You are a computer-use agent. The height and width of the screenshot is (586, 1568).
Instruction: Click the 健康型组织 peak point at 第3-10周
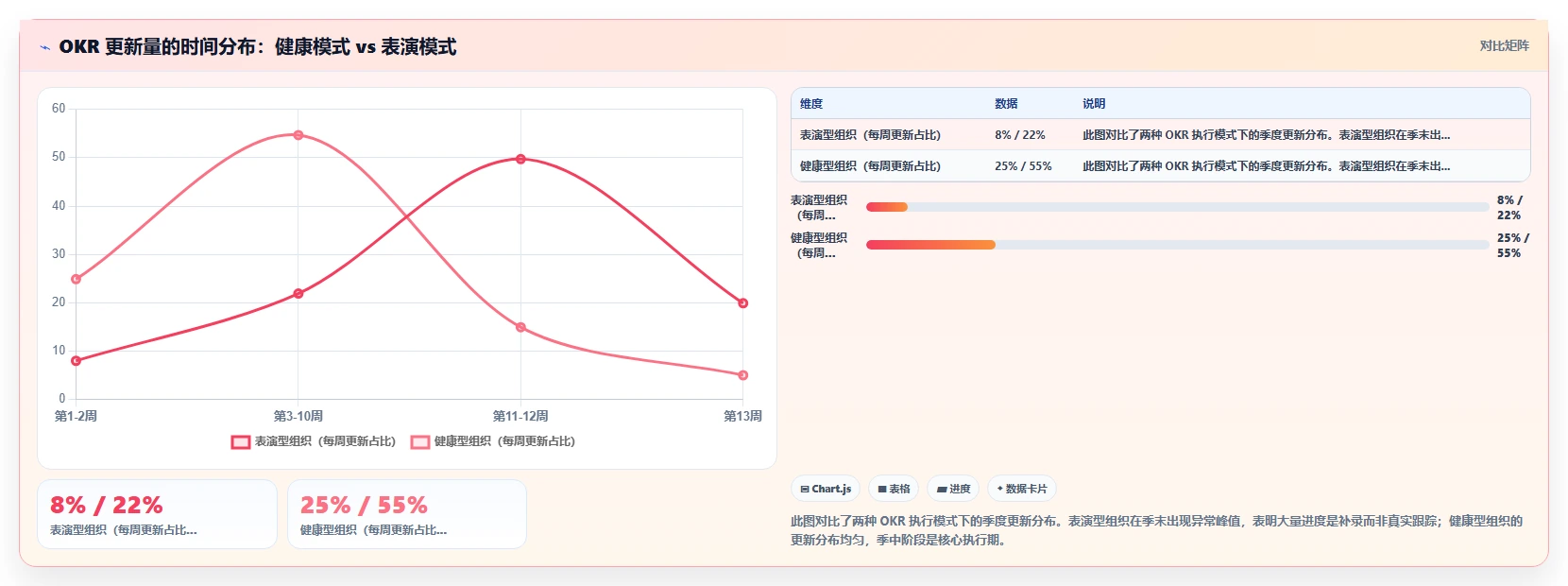(x=298, y=135)
